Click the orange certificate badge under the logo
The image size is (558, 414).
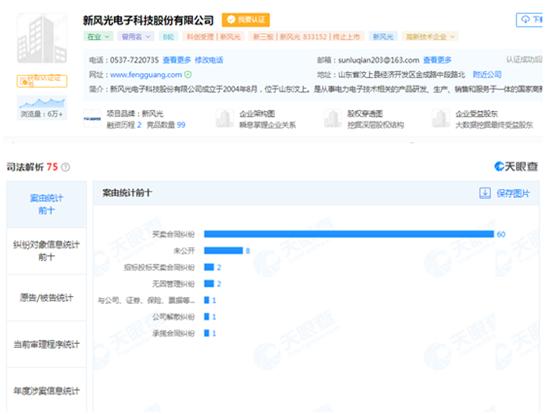pyautogui.click(x=42, y=81)
